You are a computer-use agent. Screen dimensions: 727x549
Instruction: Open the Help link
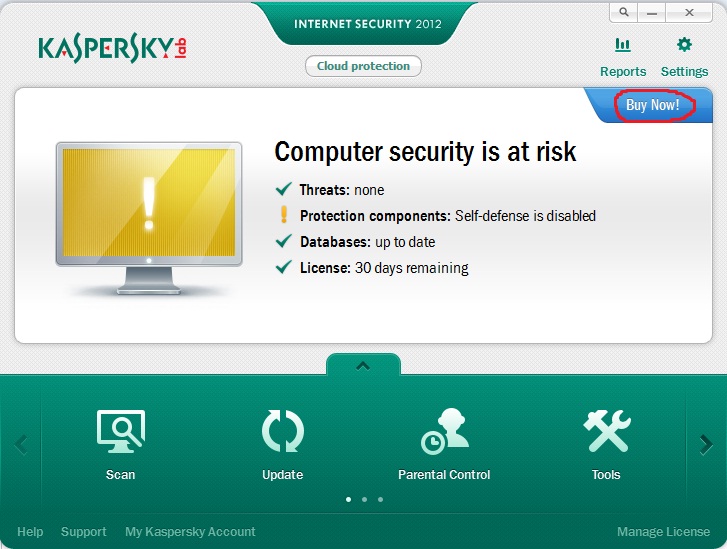click(30, 531)
